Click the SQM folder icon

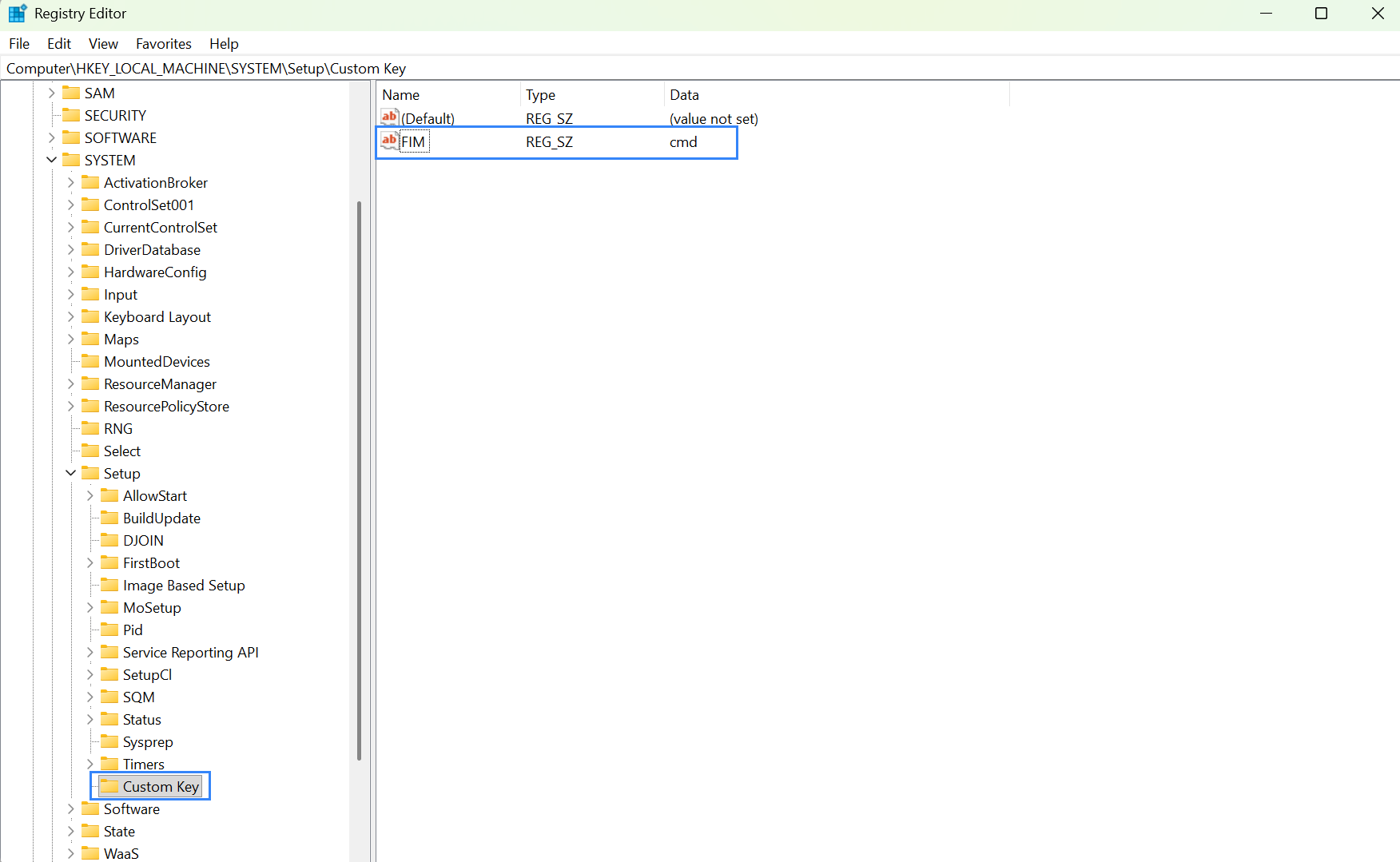pos(110,697)
